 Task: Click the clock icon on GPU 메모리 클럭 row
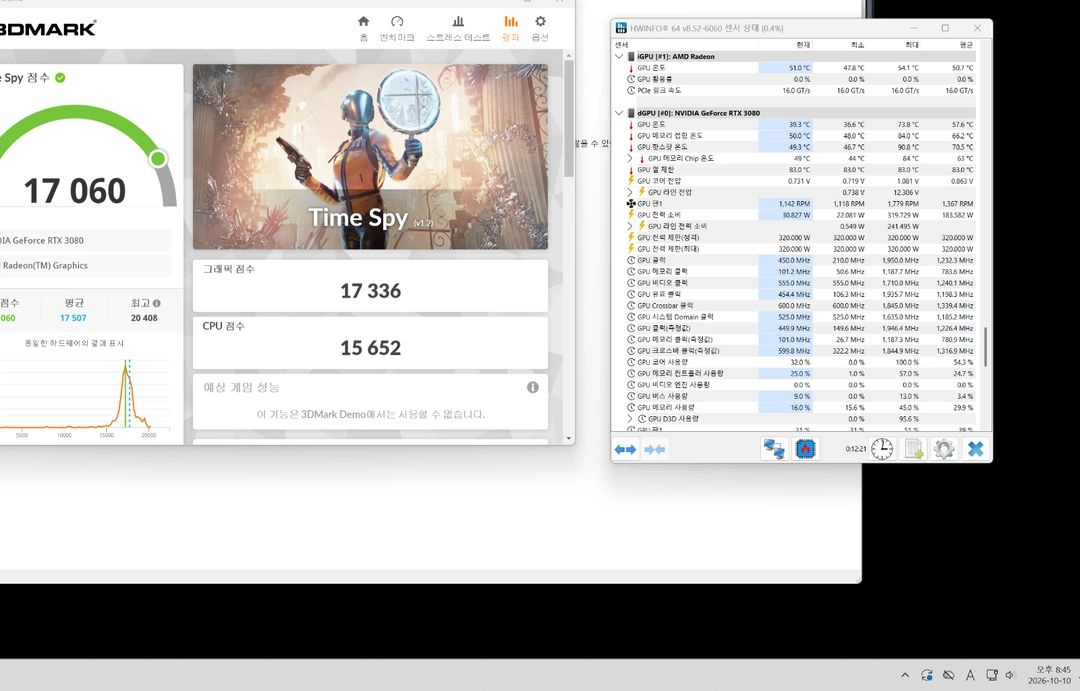pyautogui.click(x=631, y=271)
